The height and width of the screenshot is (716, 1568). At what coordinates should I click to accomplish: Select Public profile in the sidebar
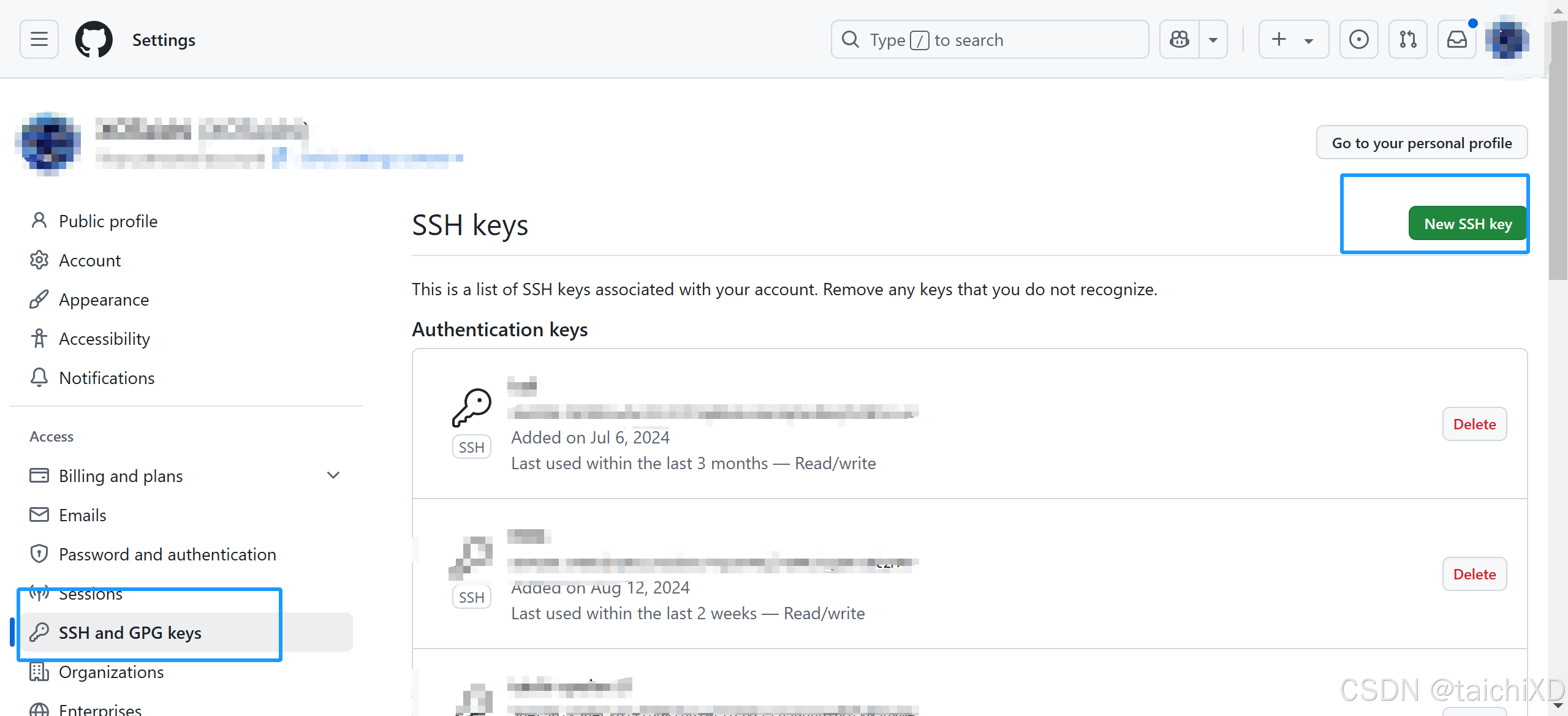tap(107, 220)
